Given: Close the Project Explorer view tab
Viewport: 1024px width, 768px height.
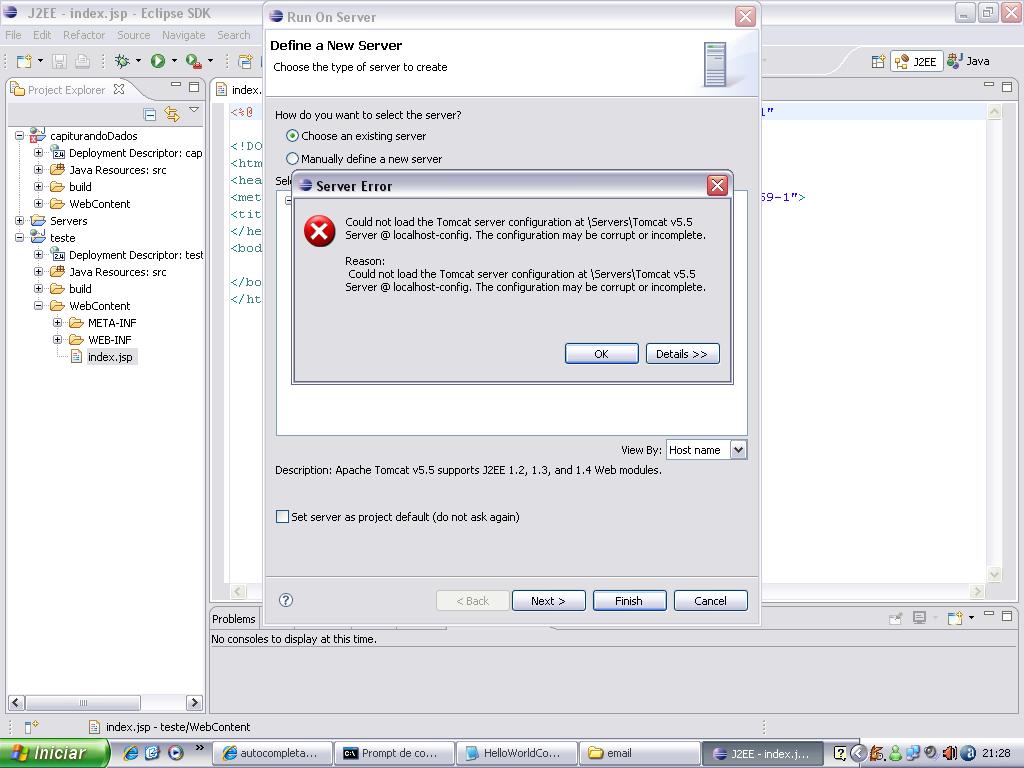Looking at the screenshot, I should click(x=119, y=89).
